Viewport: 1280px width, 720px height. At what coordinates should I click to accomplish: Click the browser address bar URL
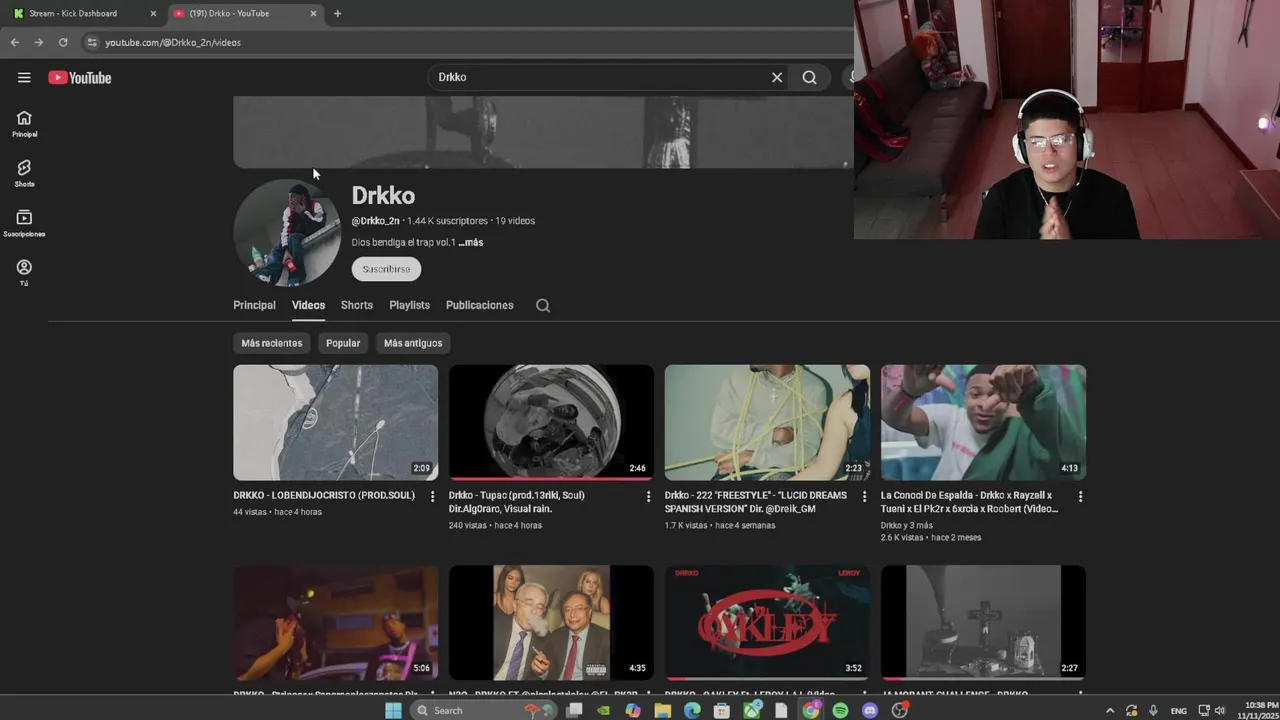tap(173, 42)
